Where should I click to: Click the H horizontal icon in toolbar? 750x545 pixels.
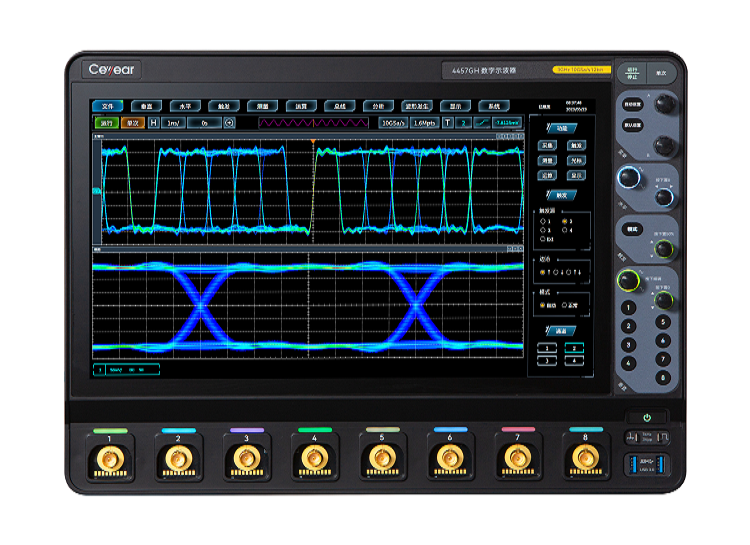click(x=154, y=122)
